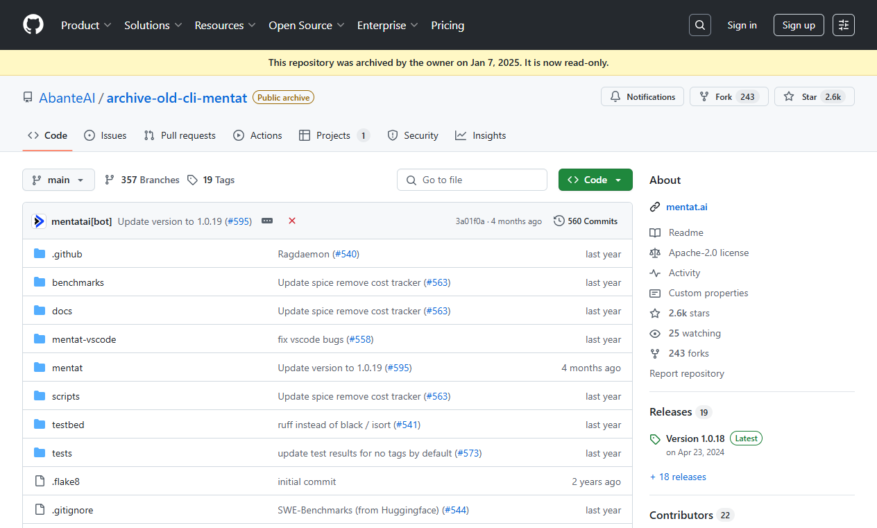Viewport: 877px width, 528px height.
Task: Open the main branch selector dropdown
Action: point(58,180)
